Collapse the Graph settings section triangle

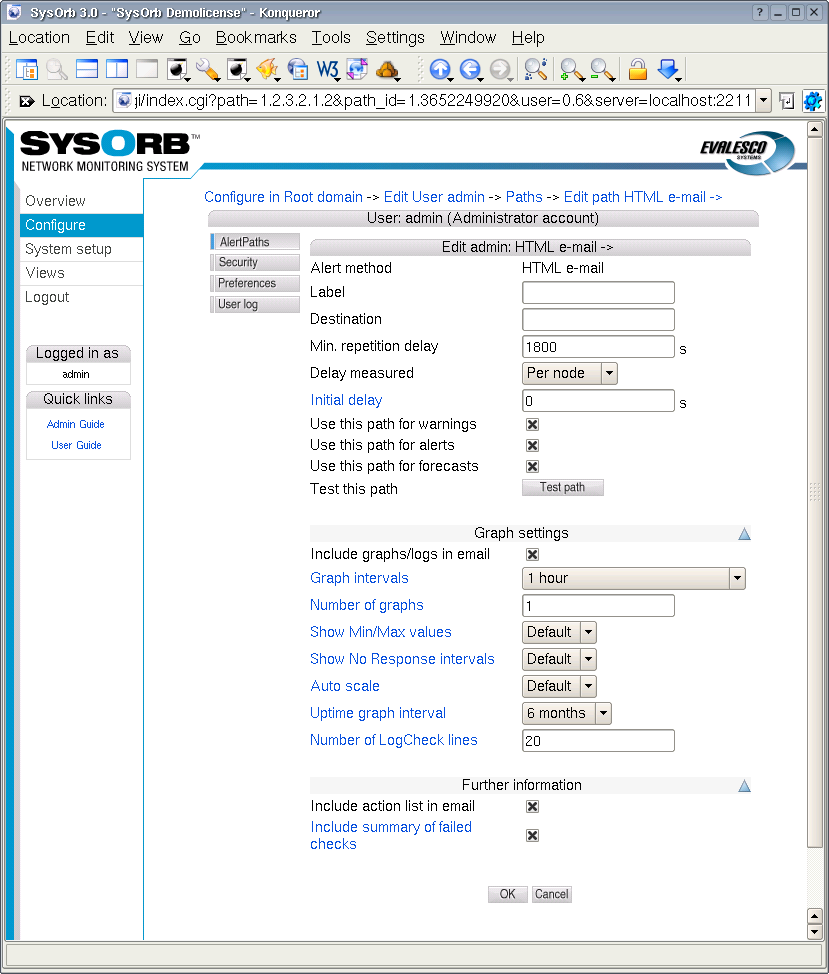coord(744,534)
